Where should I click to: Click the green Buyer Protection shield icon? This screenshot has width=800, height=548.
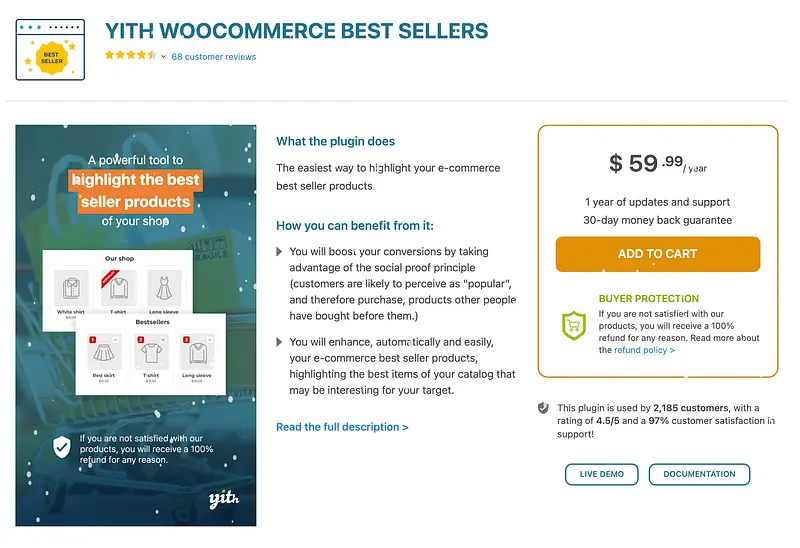point(574,325)
